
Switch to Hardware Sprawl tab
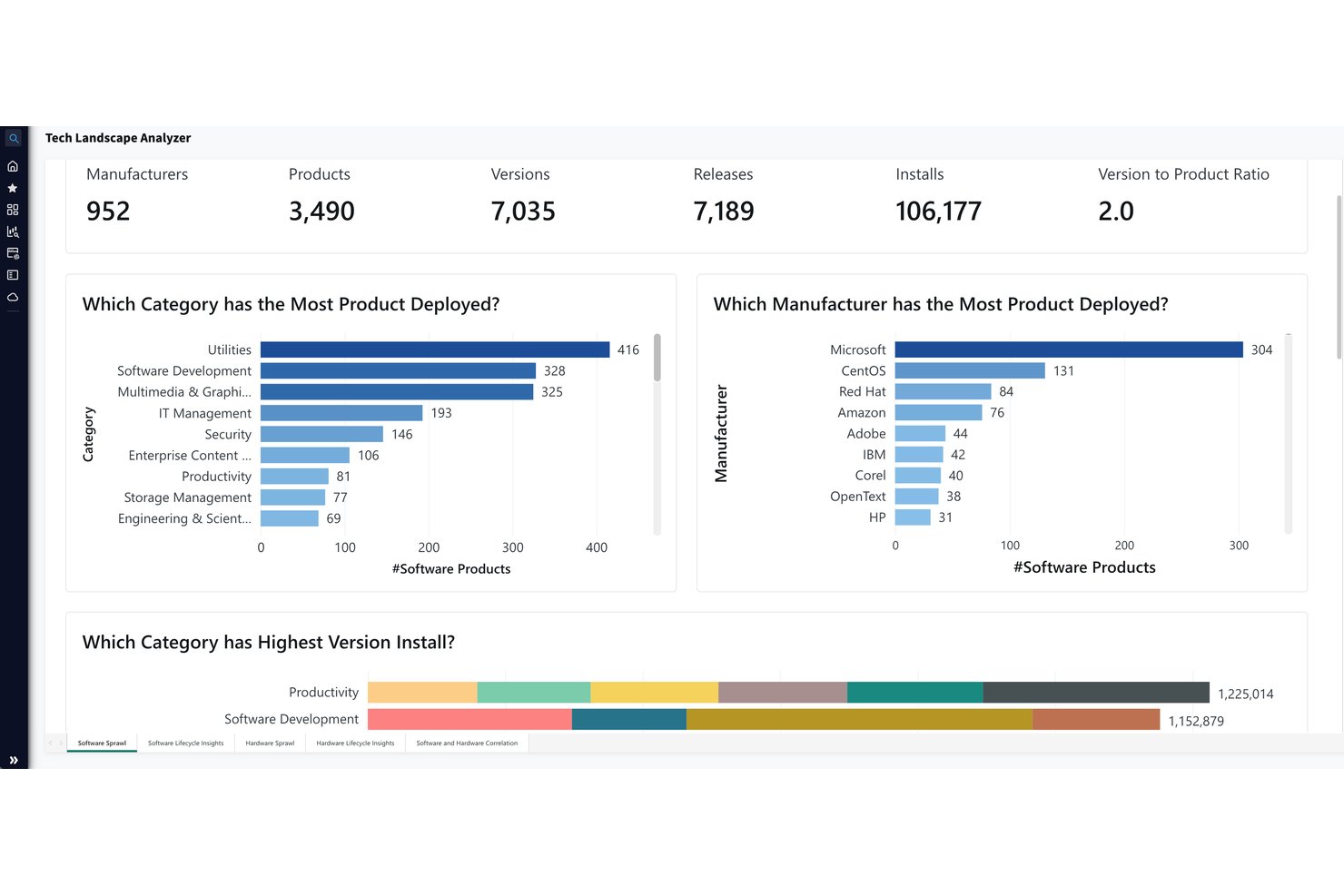pos(270,743)
